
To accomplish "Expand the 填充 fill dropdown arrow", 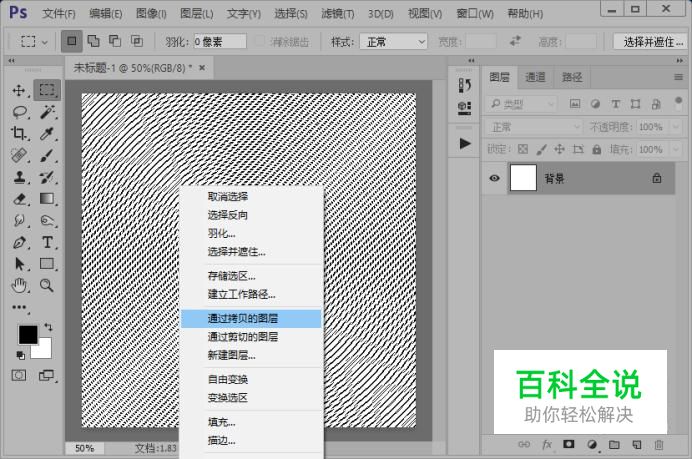I will click(676, 149).
